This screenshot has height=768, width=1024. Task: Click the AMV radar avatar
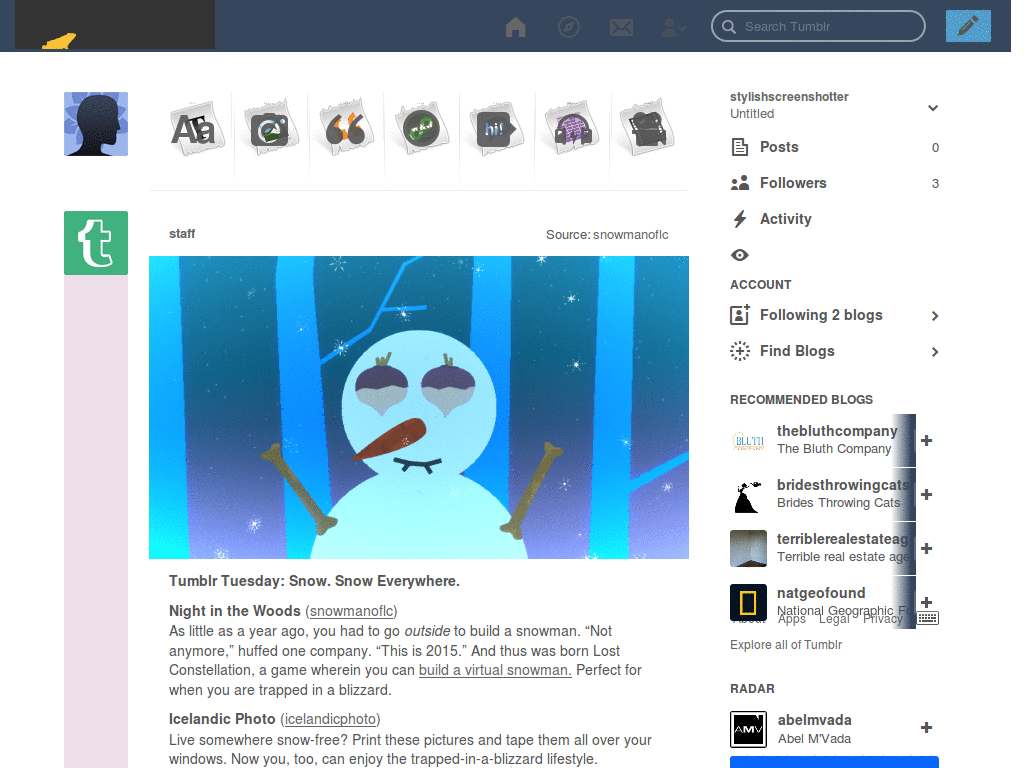coord(748,729)
